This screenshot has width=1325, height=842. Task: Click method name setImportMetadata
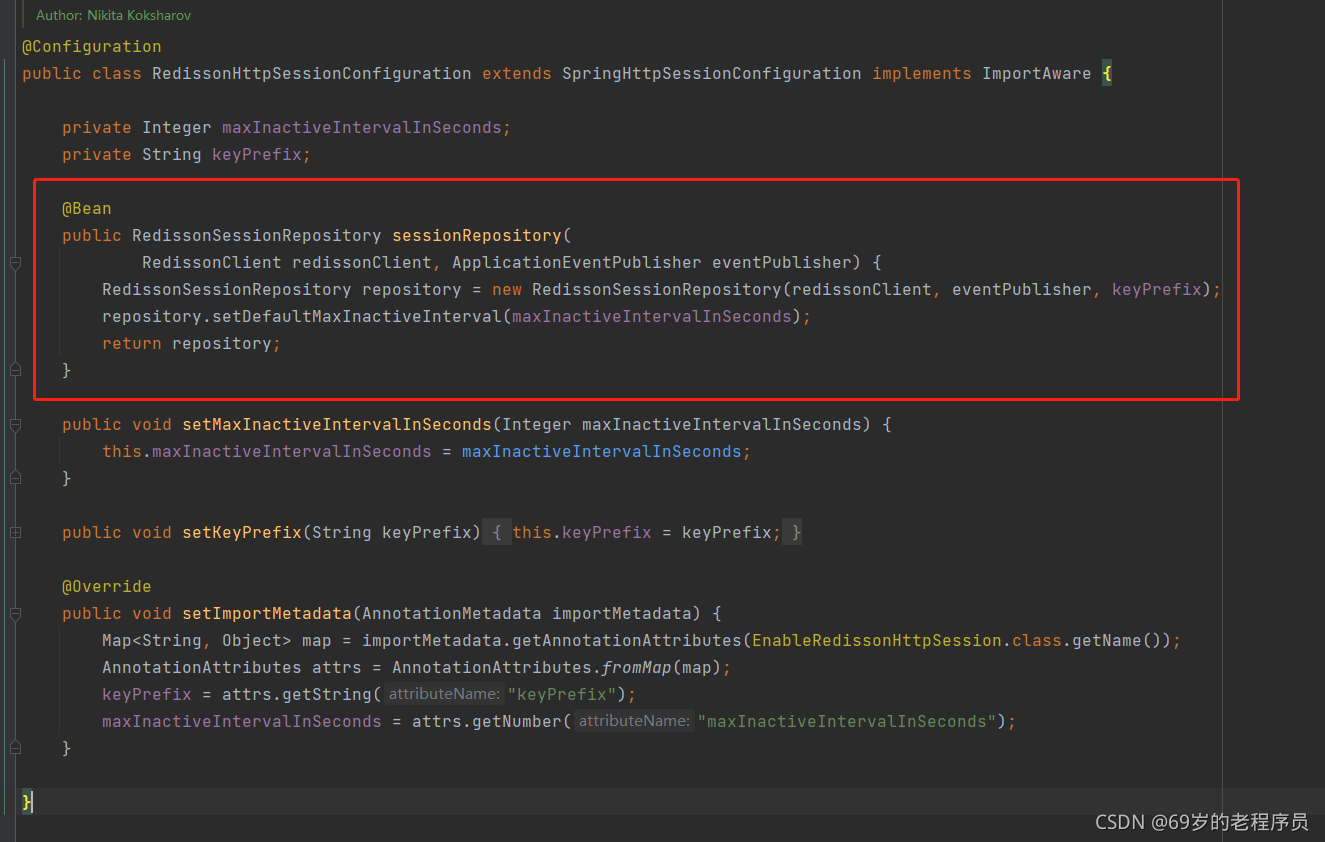pyautogui.click(x=267, y=614)
